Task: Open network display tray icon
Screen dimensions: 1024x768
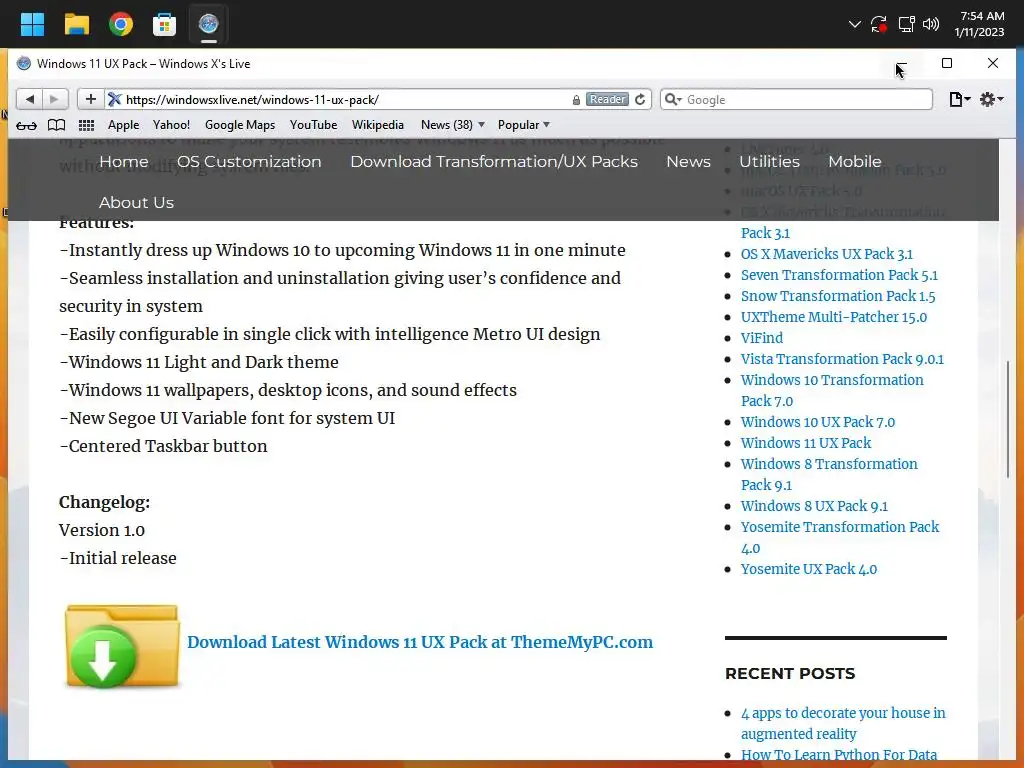Action: [906, 24]
